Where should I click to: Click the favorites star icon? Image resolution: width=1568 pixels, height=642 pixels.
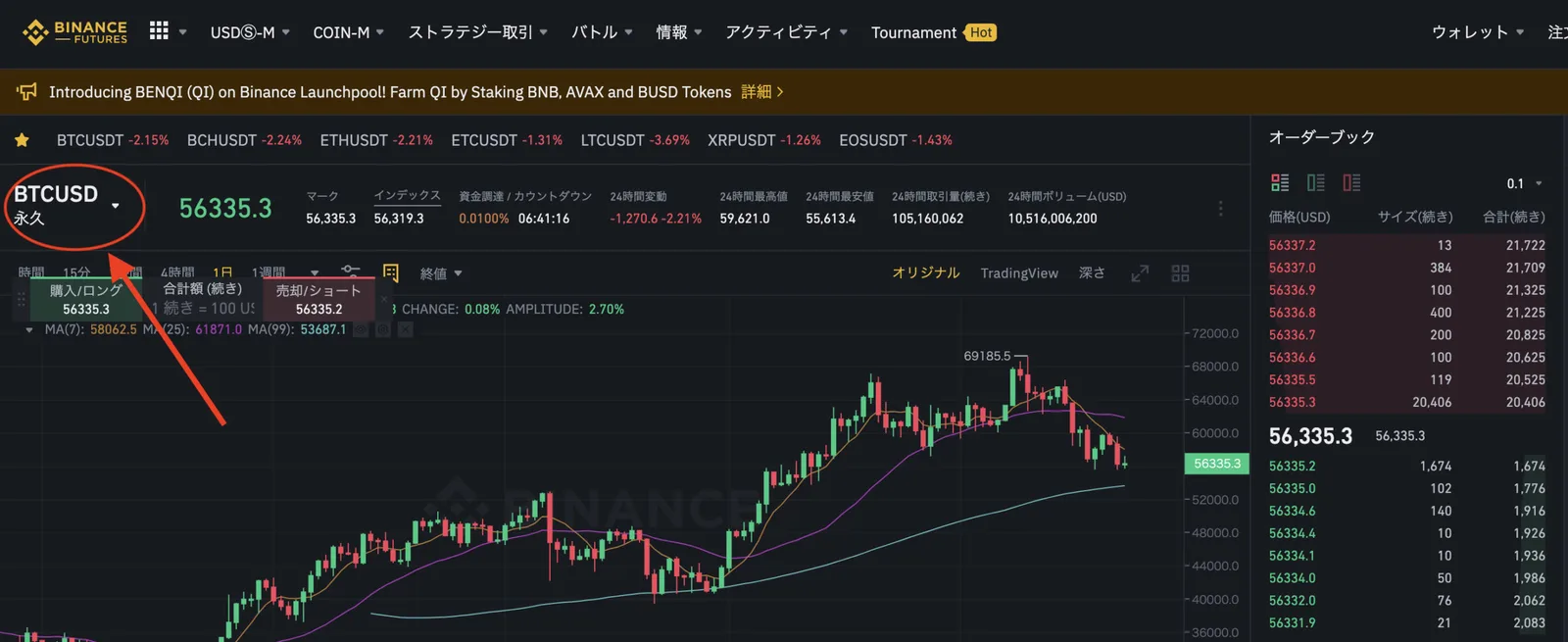pos(22,140)
